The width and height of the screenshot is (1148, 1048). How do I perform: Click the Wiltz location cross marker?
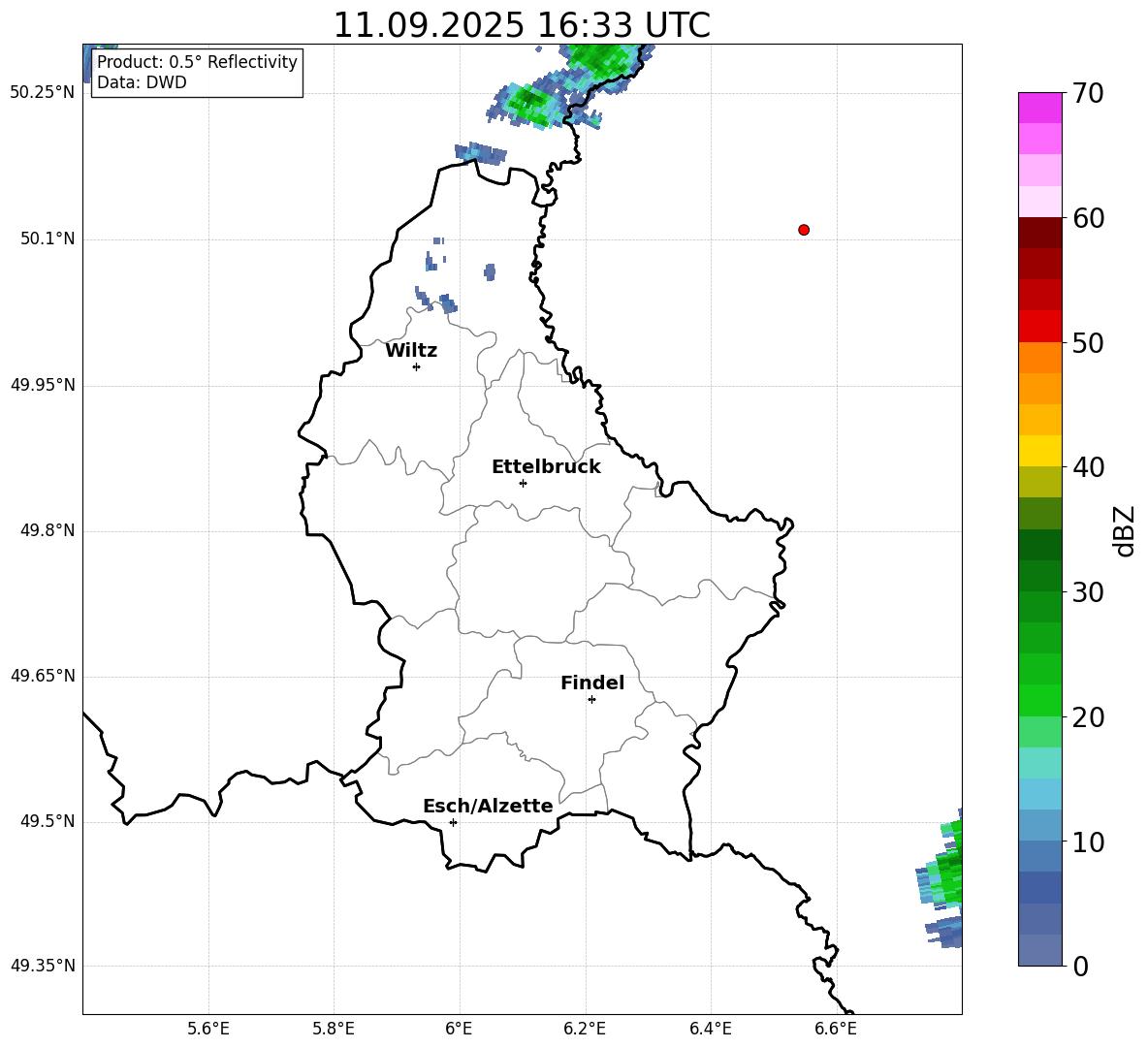[416, 366]
